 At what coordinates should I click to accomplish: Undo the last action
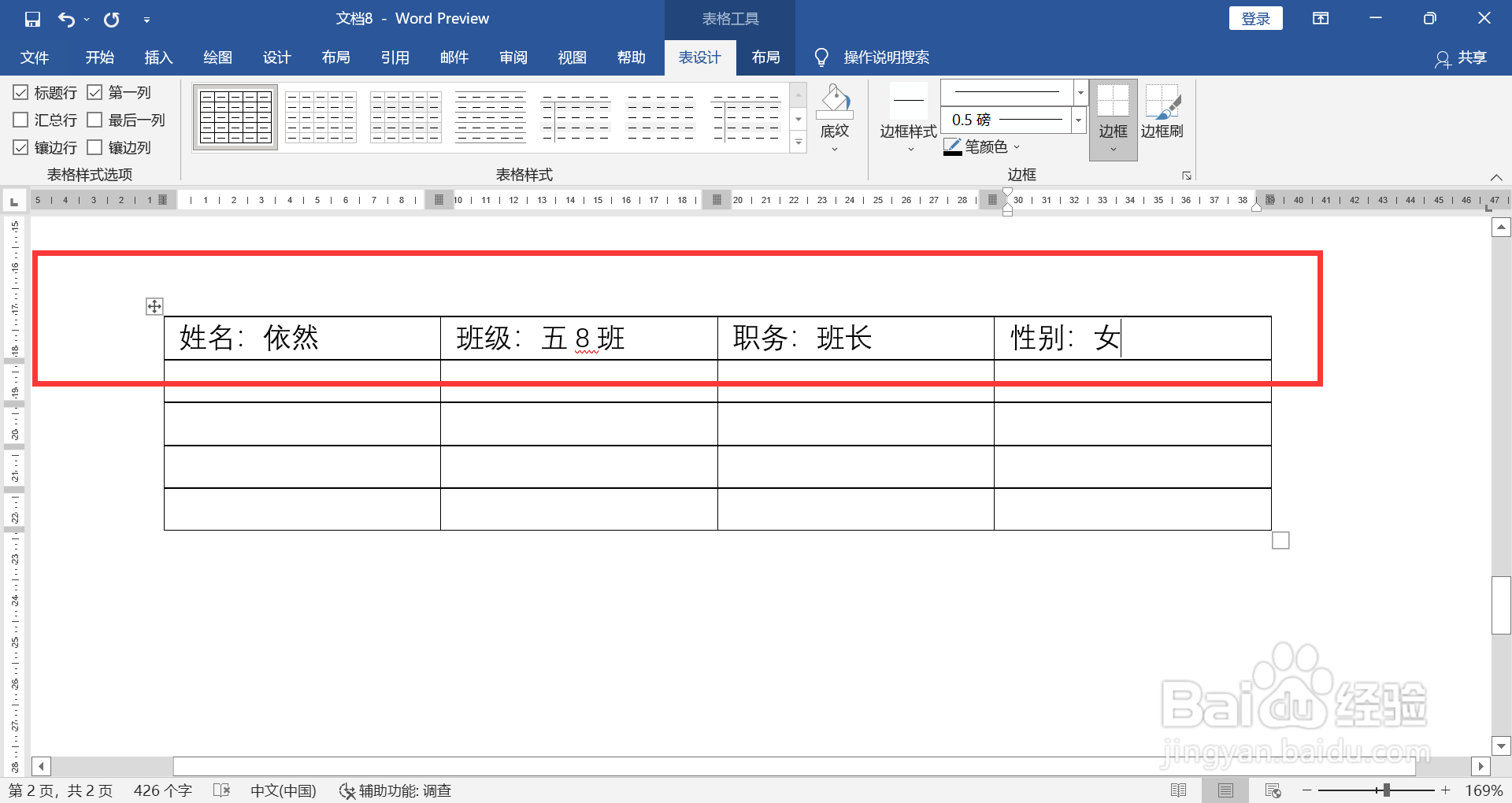67,19
